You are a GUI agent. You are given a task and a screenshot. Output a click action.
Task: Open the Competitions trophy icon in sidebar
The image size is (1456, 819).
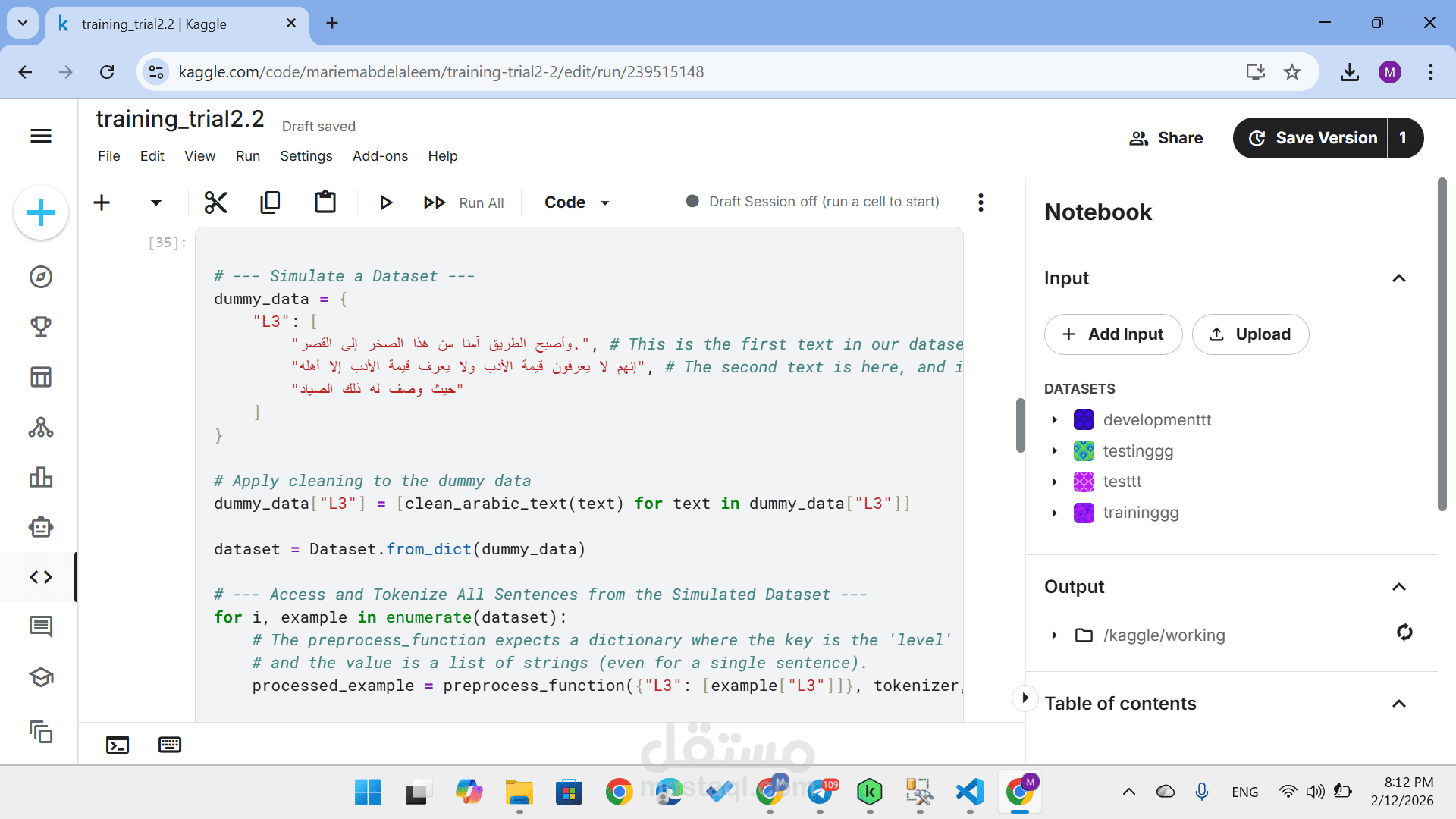pos(41,327)
